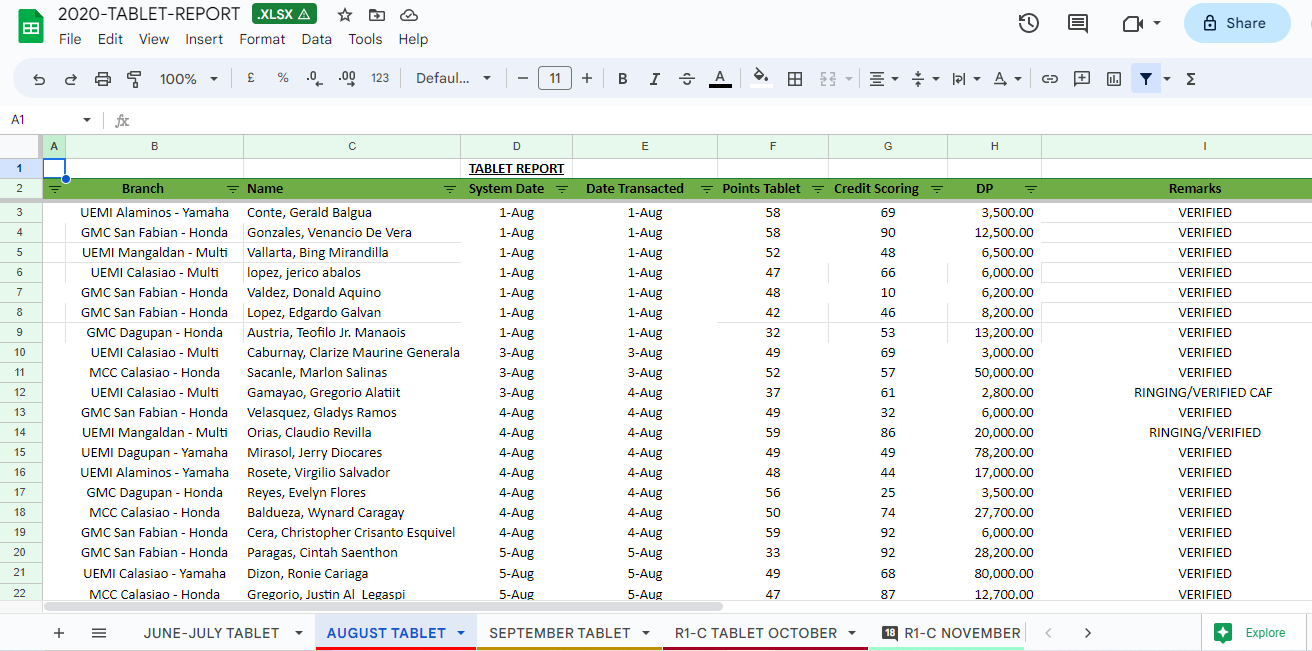
Task: Open more number formats (123)
Action: coord(380,78)
